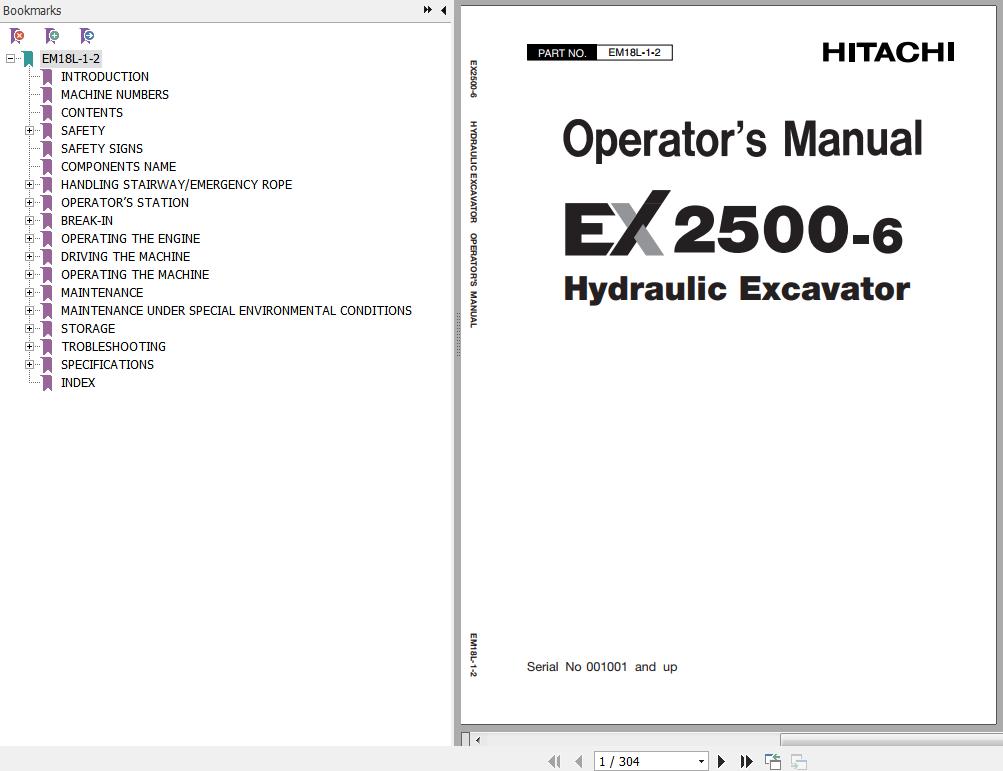Click the 'Serial No 001001 and up' text
The width and height of the screenshot is (1003, 771).
click(x=602, y=667)
